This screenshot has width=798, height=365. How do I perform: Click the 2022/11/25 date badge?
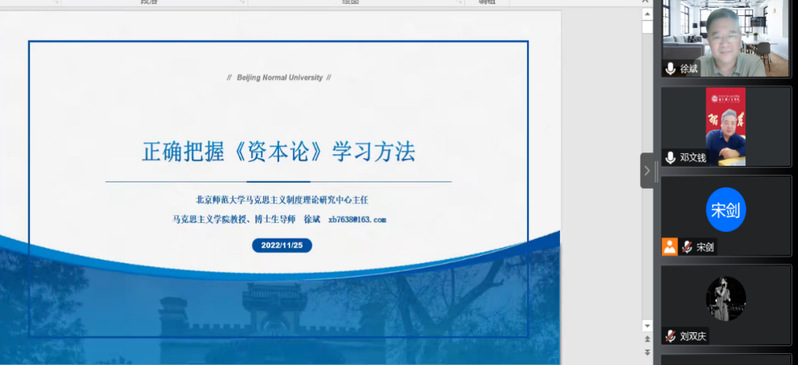[282, 245]
